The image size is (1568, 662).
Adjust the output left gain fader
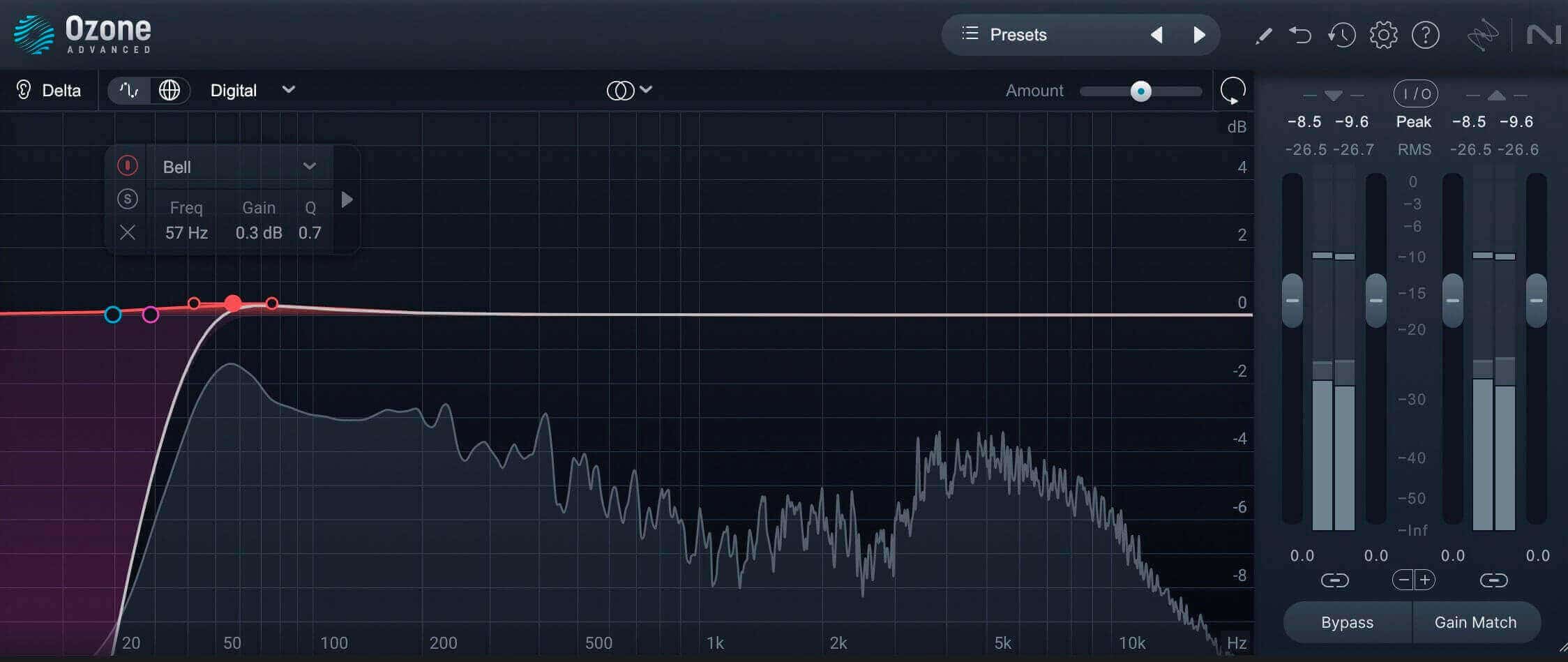click(1453, 301)
